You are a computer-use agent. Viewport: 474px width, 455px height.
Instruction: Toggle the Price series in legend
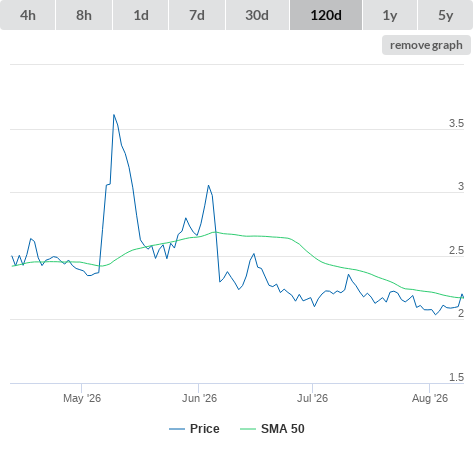click(204, 429)
